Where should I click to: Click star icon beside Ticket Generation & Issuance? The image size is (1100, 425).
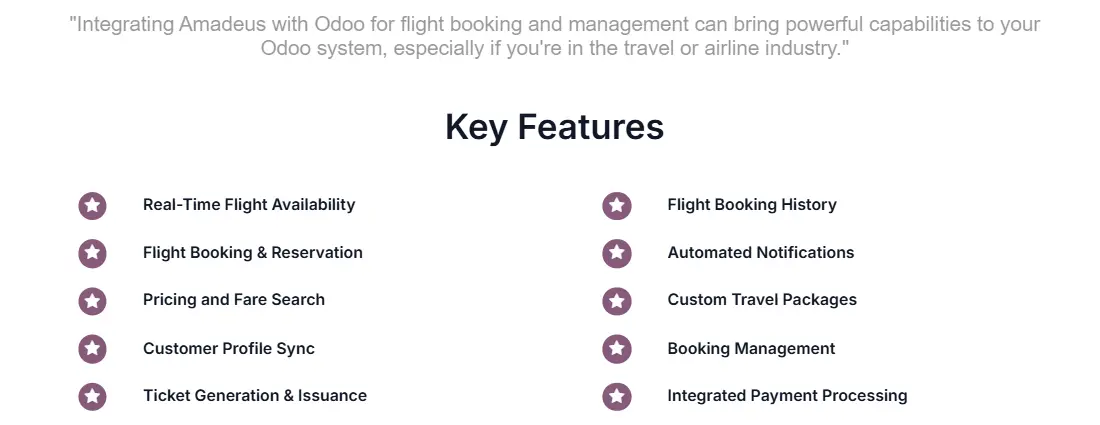(92, 396)
